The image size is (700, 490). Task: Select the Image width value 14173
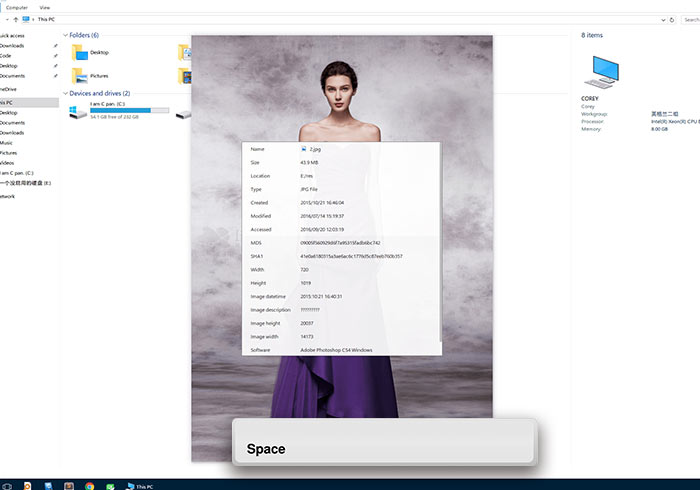tap(307, 337)
